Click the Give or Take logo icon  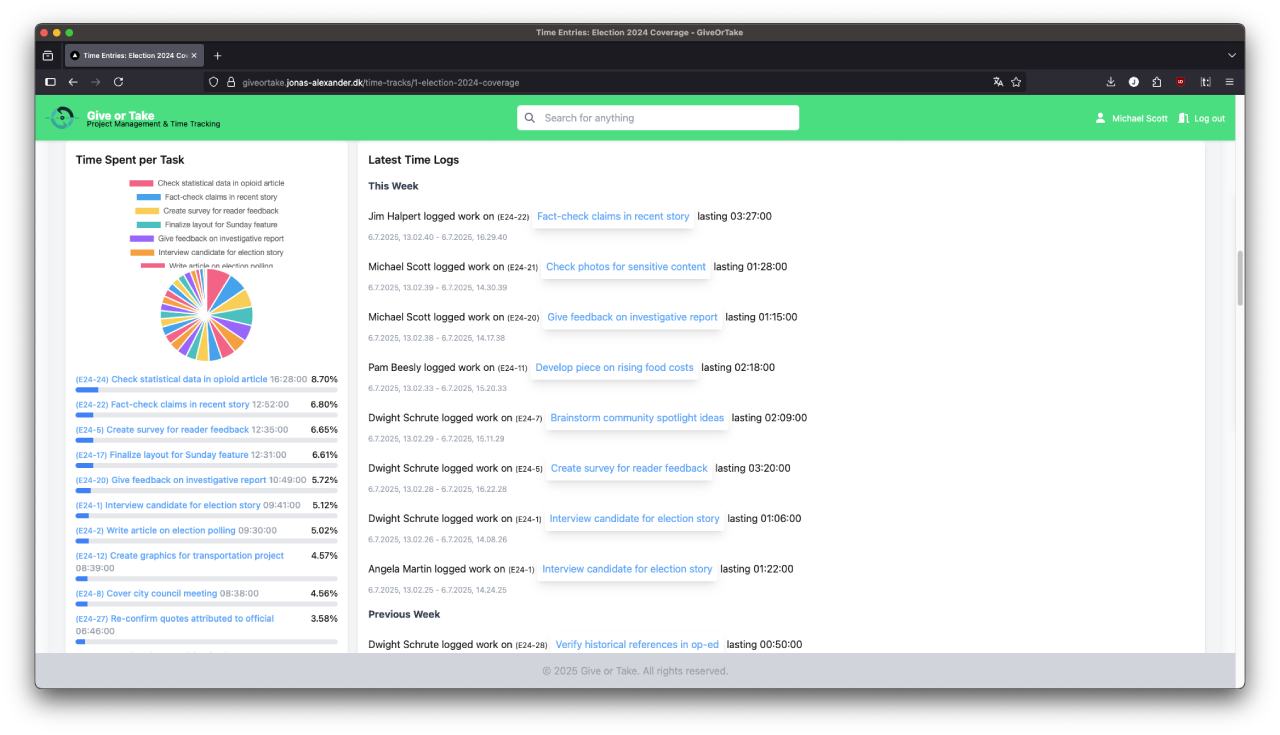62,118
